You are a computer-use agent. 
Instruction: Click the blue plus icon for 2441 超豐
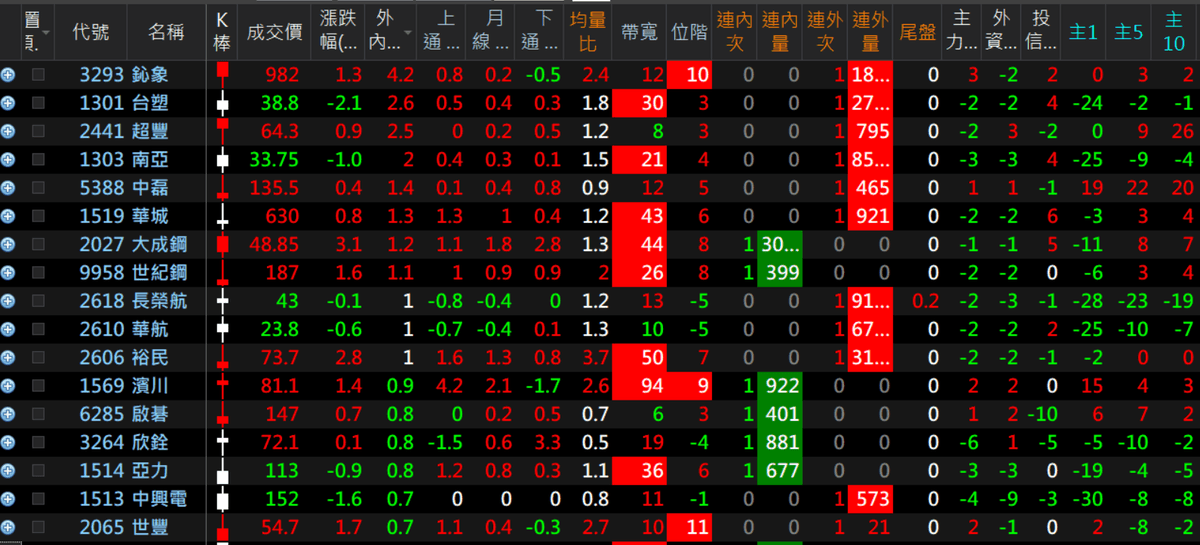8,131
